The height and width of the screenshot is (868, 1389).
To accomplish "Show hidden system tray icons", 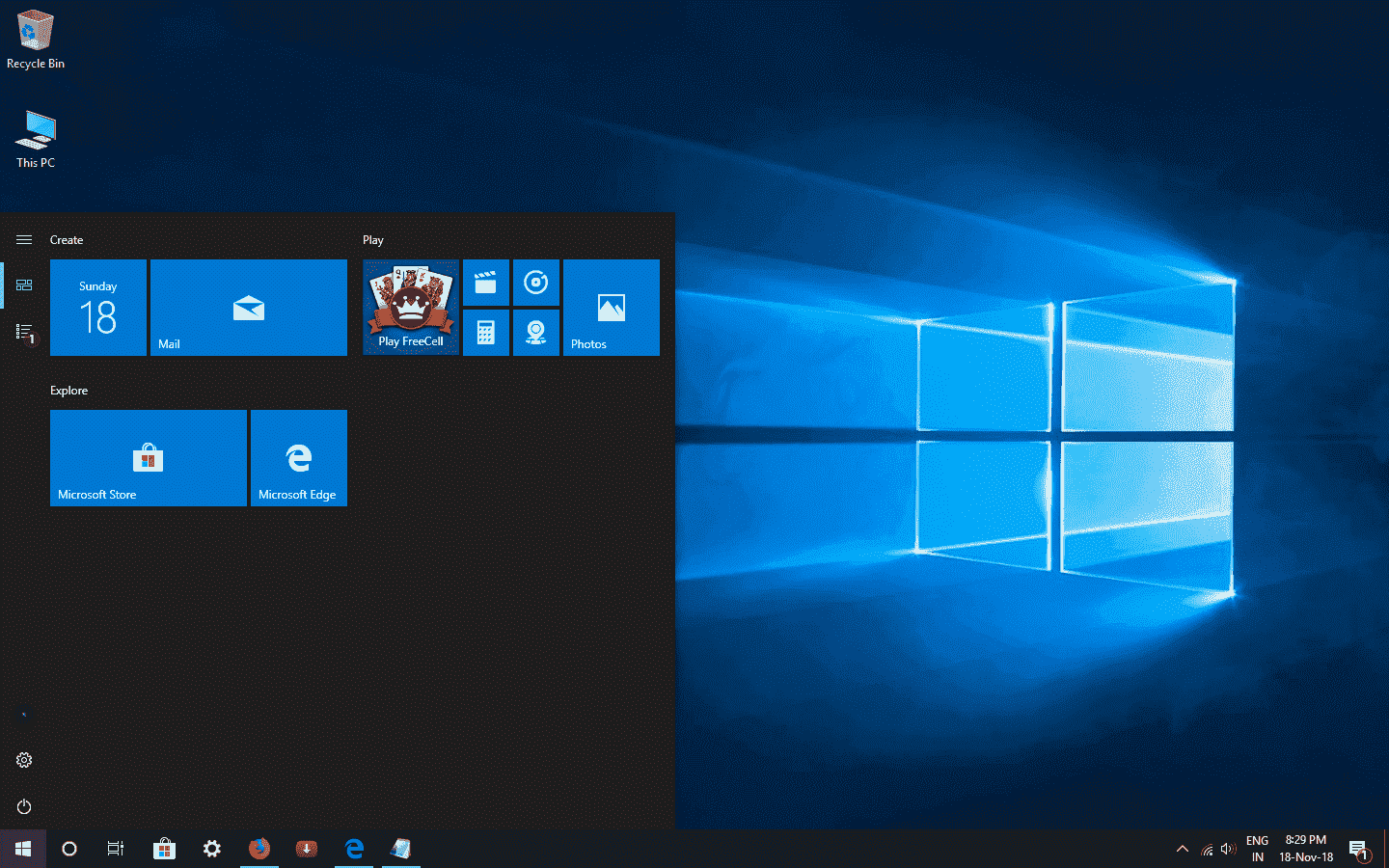I will point(1183,849).
